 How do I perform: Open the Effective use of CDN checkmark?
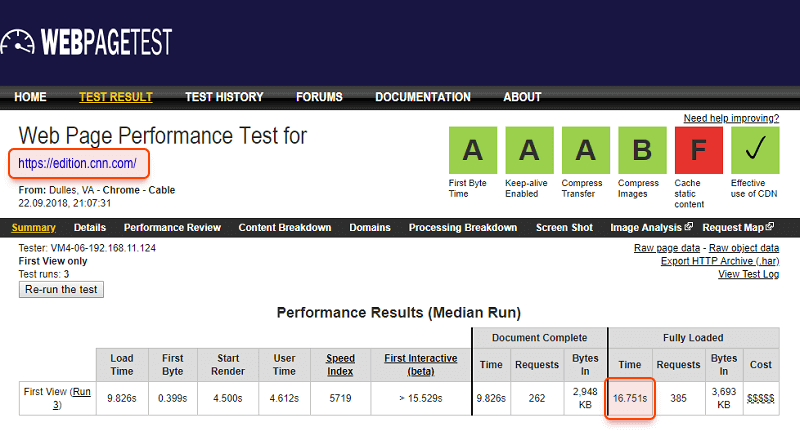755,150
